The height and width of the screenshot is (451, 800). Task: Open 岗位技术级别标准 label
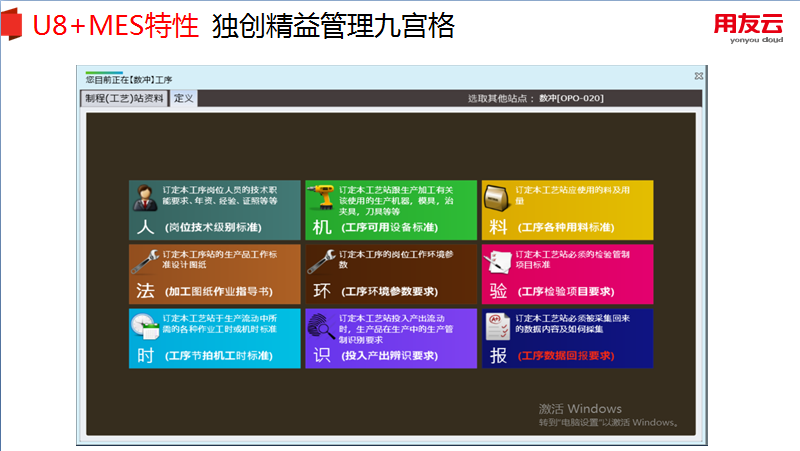point(218,228)
